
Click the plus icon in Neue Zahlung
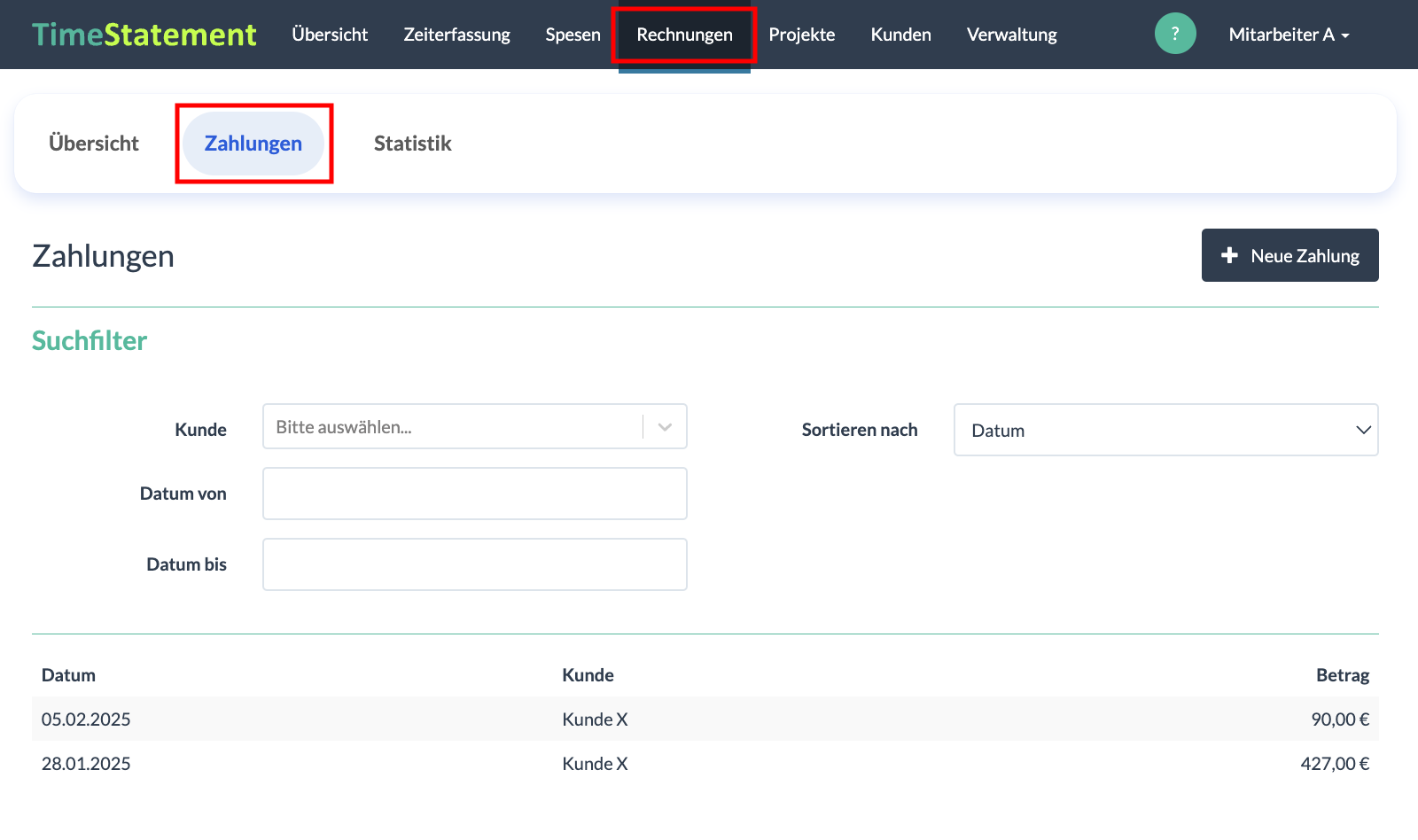click(1229, 255)
